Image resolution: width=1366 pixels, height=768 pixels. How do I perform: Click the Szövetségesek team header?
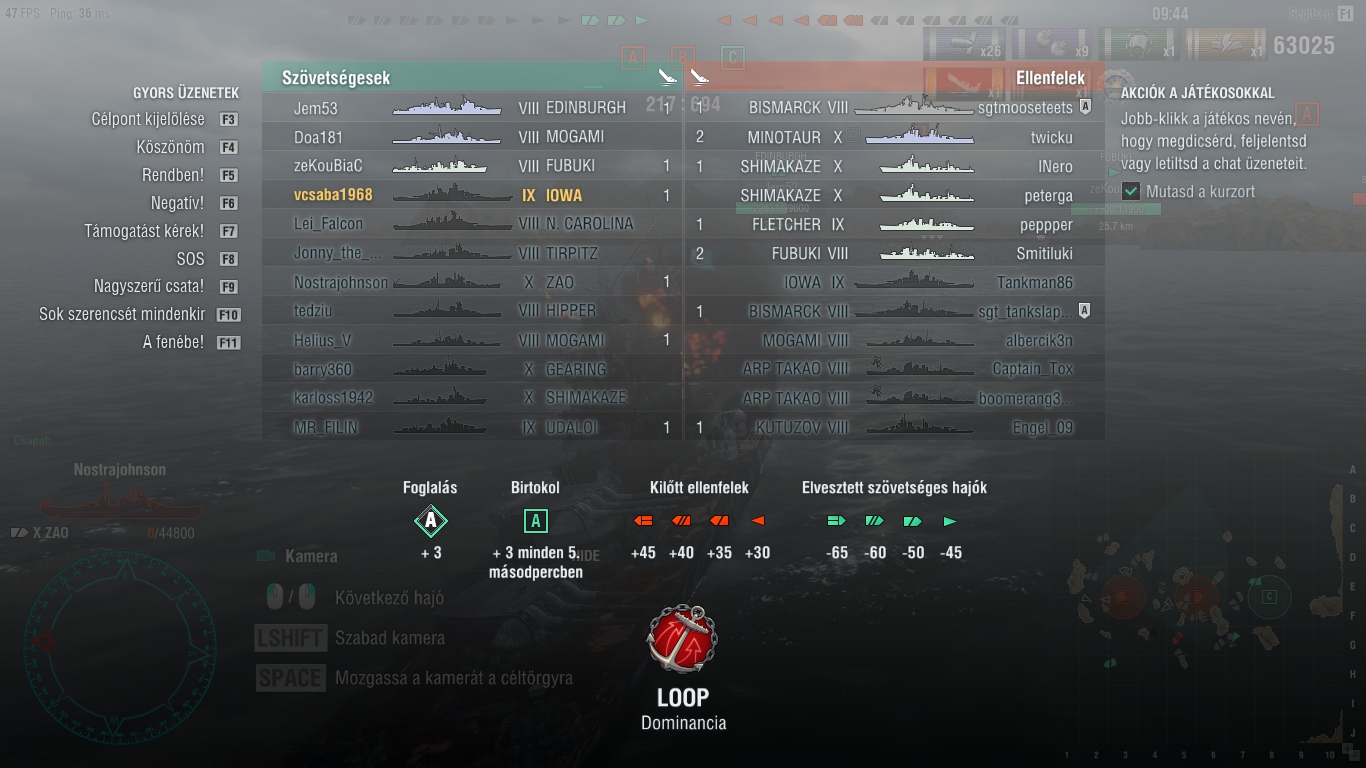point(472,77)
